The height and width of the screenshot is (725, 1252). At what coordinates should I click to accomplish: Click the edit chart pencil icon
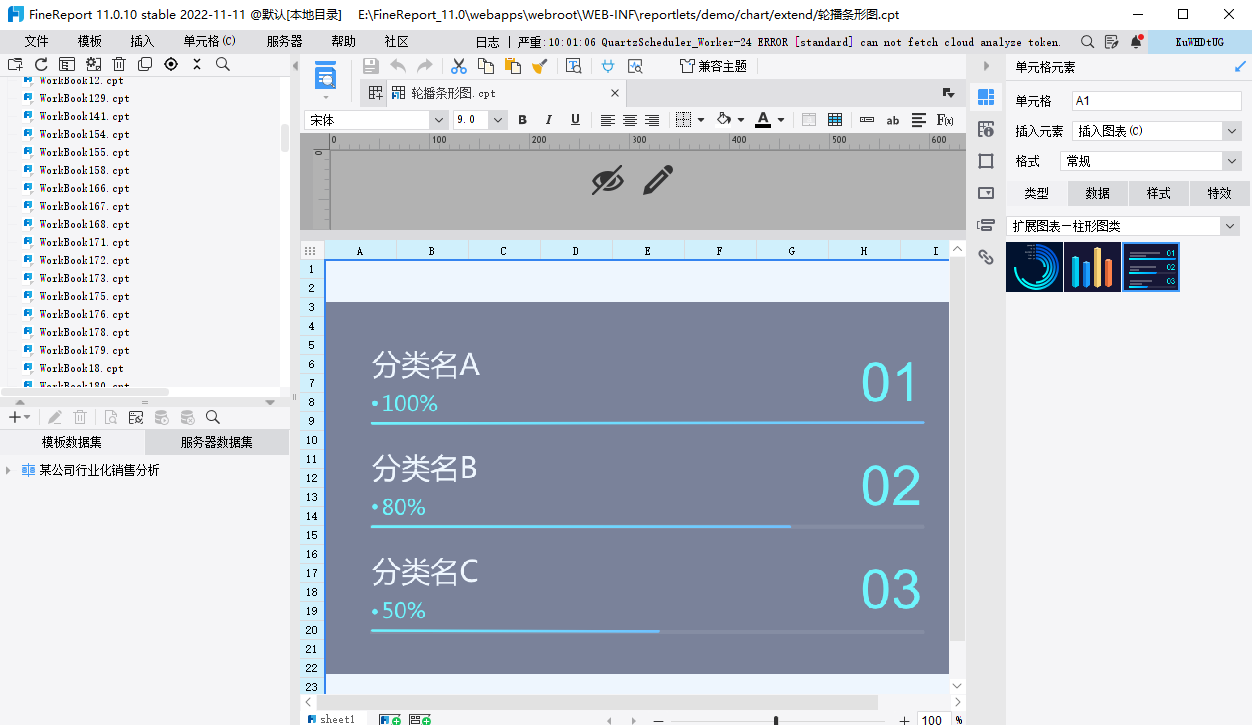pyautogui.click(x=657, y=181)
